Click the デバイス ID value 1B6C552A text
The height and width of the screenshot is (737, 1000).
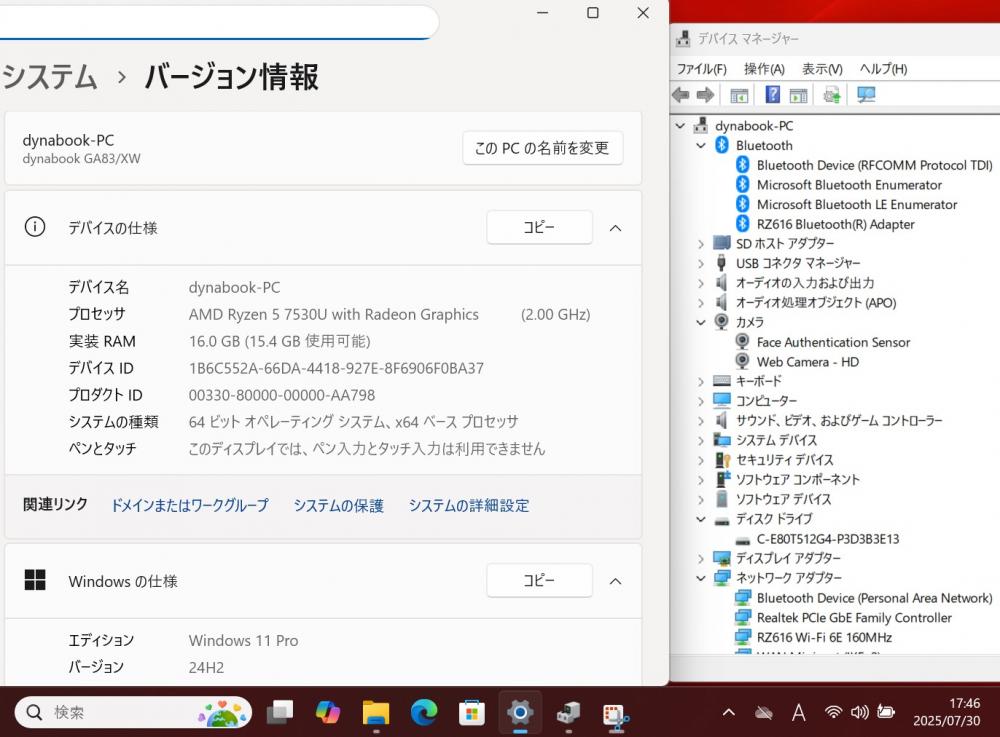click(336, 368)
